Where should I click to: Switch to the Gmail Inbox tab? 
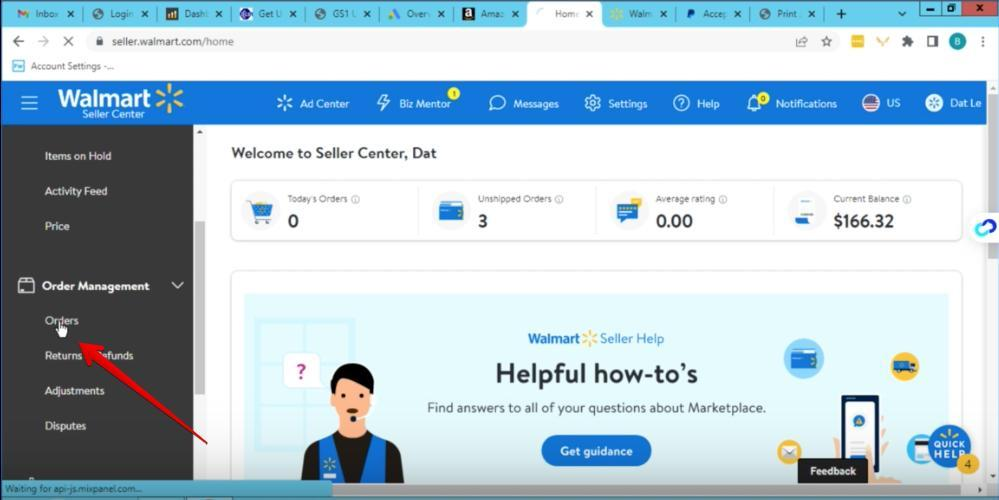[45, 14]
